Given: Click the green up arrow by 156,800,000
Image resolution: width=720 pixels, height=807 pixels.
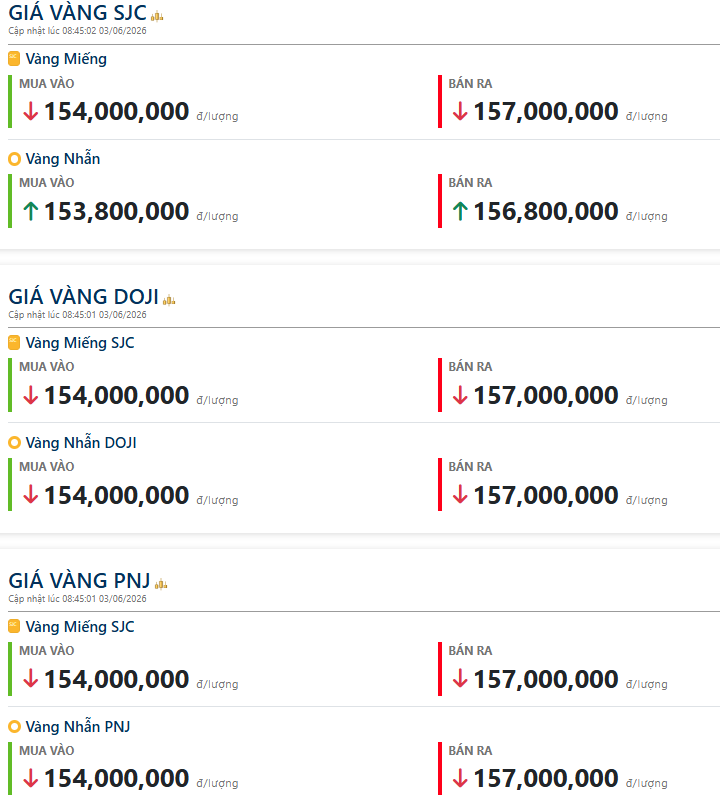Looking at the screenshot, I should point(460,212).
